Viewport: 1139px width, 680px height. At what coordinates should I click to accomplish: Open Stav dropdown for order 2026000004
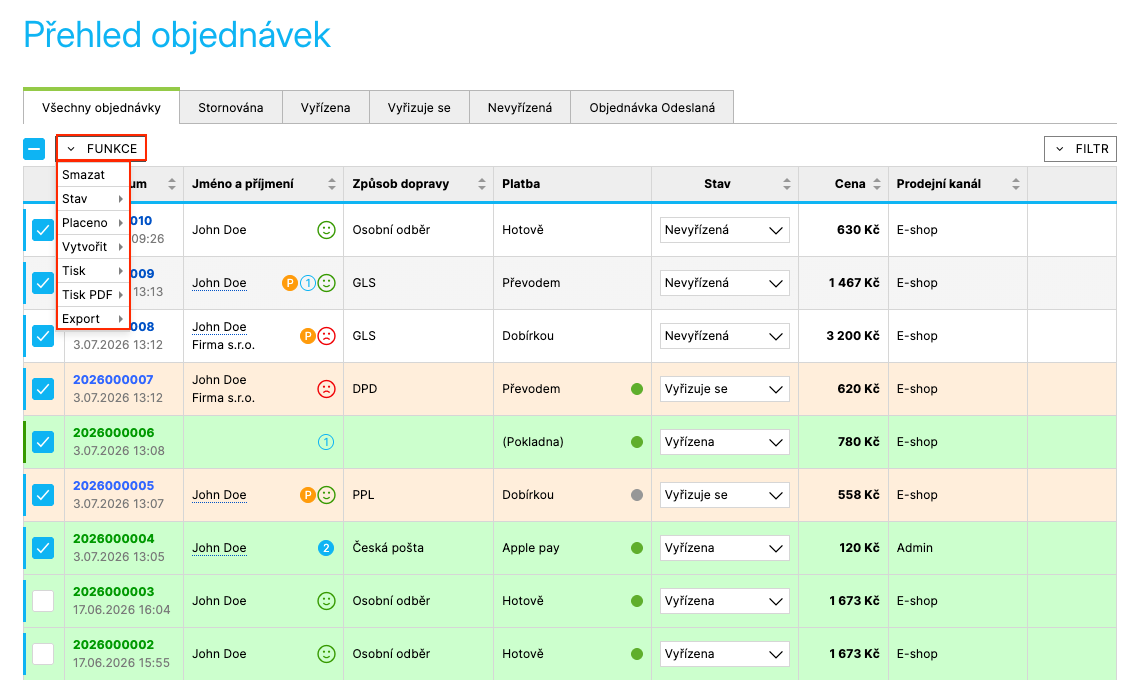coord(724,548)
